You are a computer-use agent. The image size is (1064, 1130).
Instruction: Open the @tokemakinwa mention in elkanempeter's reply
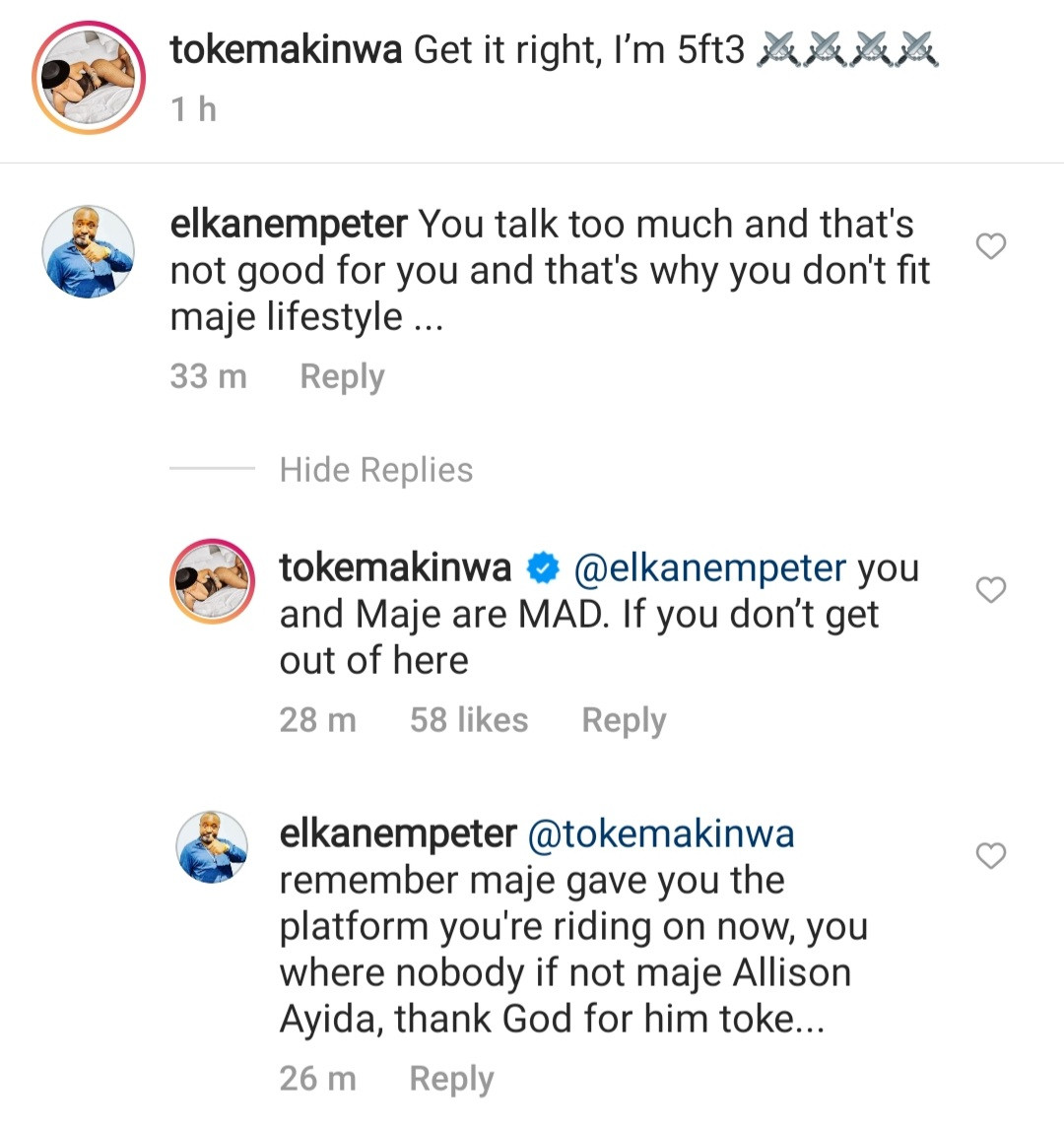pyautogui.click(x=661, y=834)
